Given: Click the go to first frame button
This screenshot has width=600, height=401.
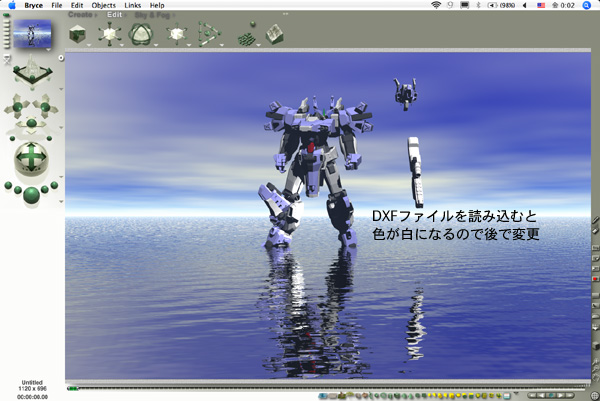Looking at the screenshot, I should click(x=532, y=395).
